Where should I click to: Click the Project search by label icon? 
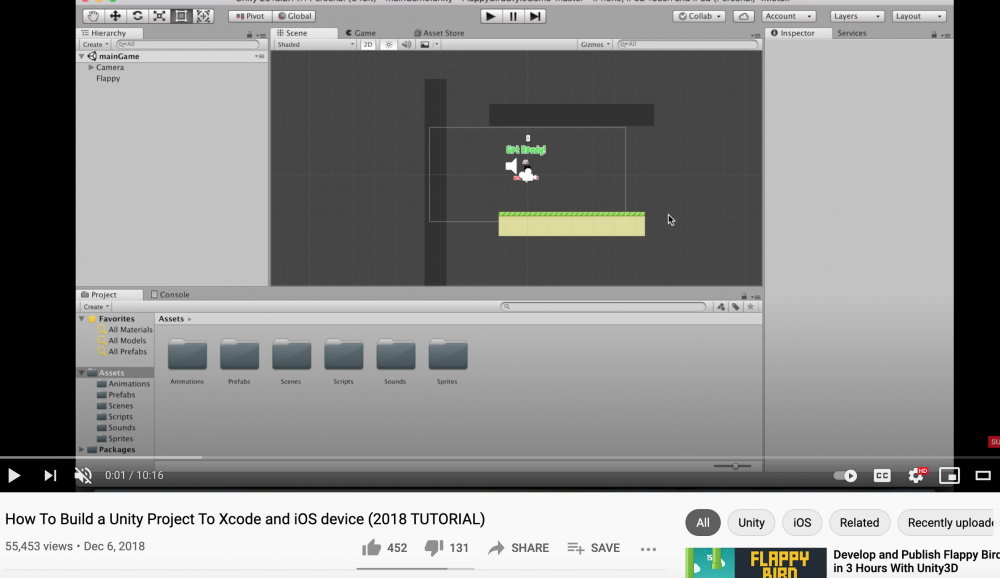[735, 306]
